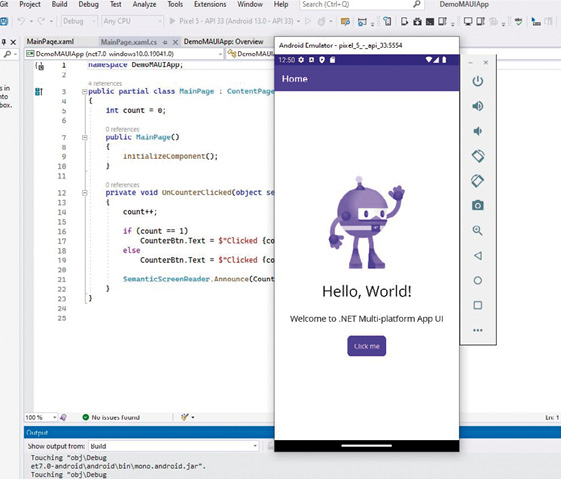Open the Android adb command prompt icon
561x479 pixels.
[x=430, y=21]
